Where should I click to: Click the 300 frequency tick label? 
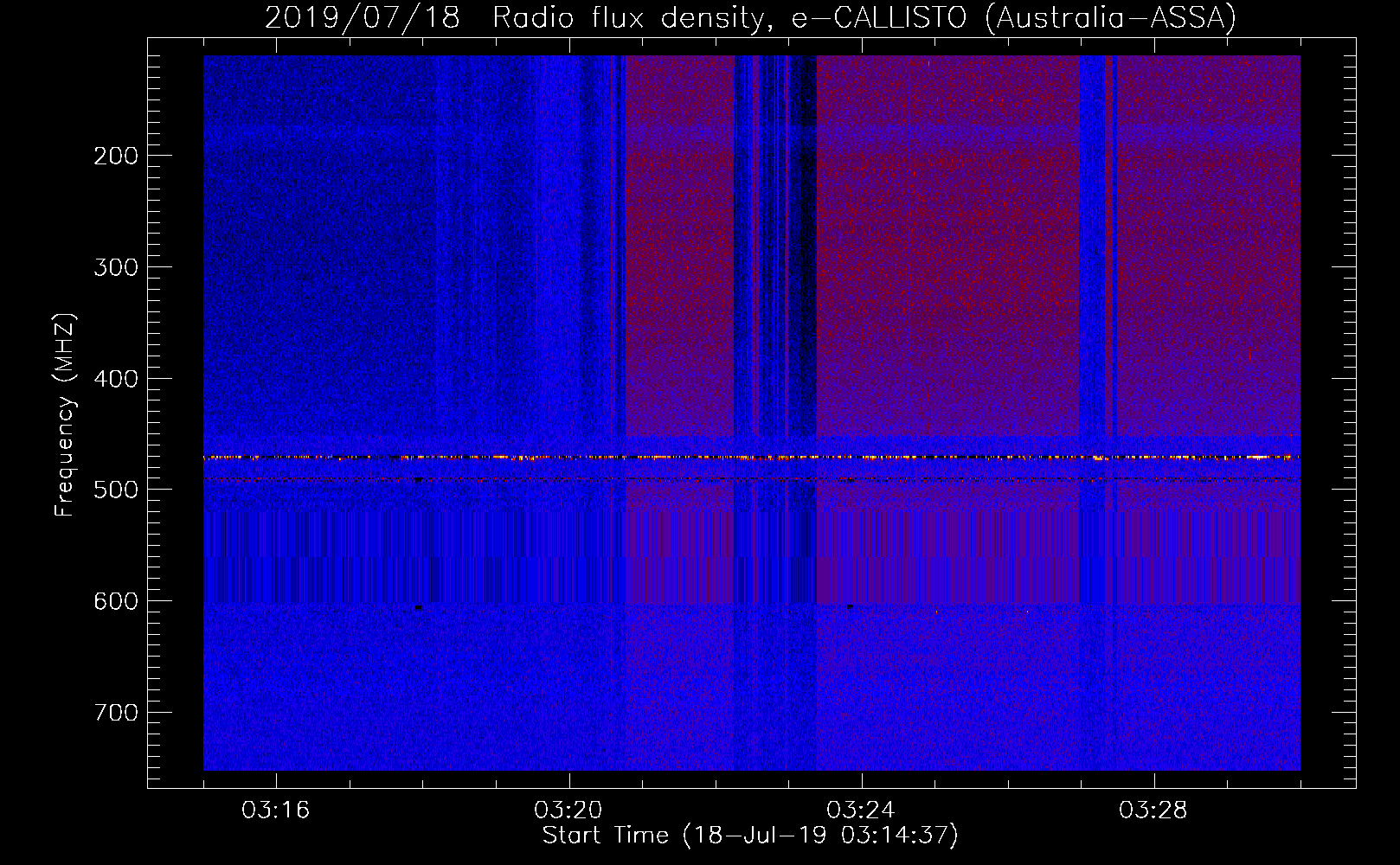click(115, 267)
